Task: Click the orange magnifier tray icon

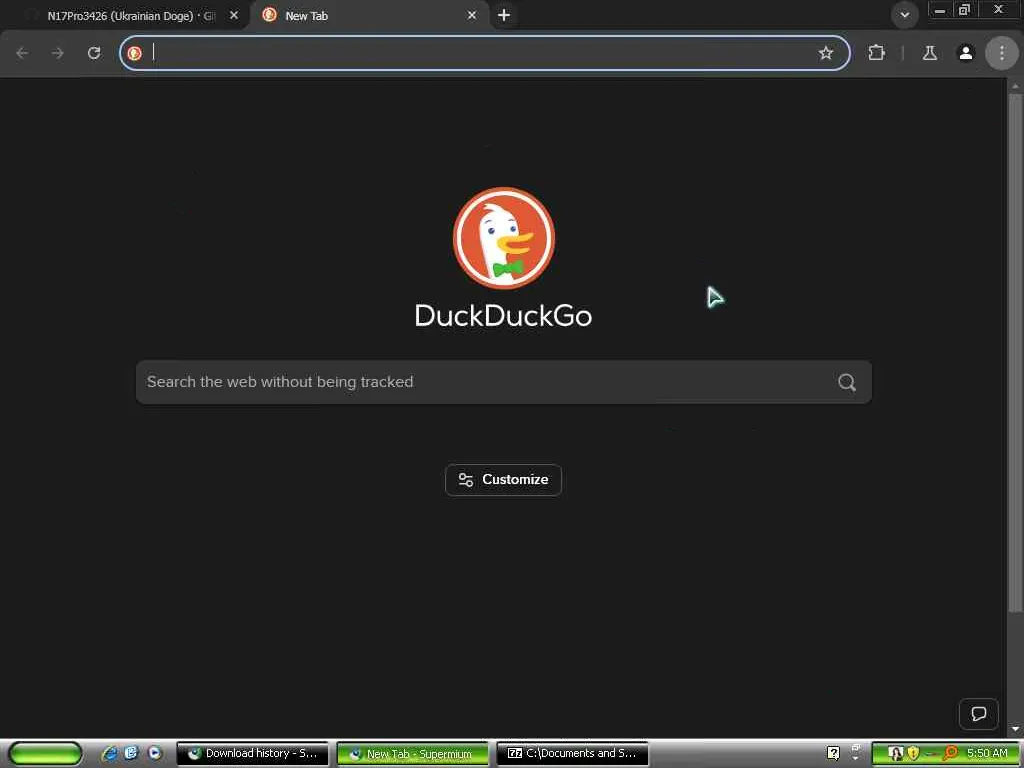Action: [x=950, y=753]
